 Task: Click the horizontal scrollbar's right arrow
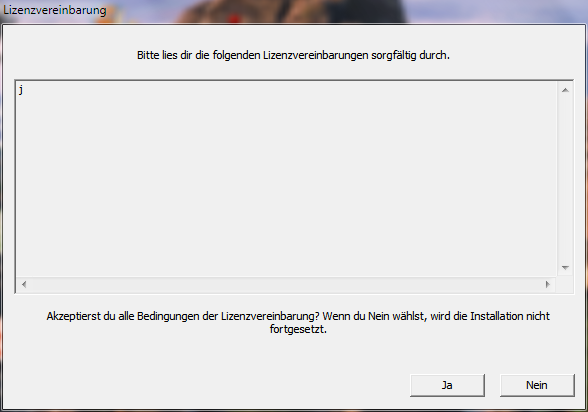(x=548, y=285)
